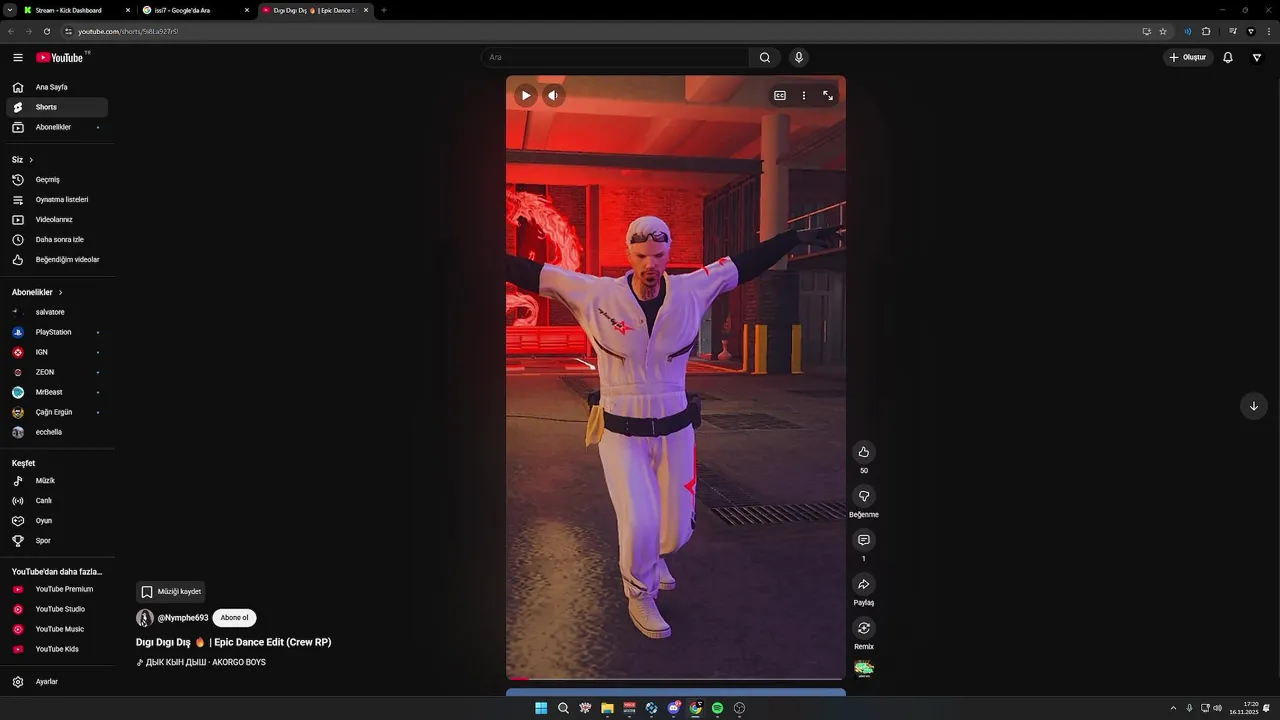1280x720 pixels.
Task: Open Spotify from the taskbar
Action: [717, 708]
